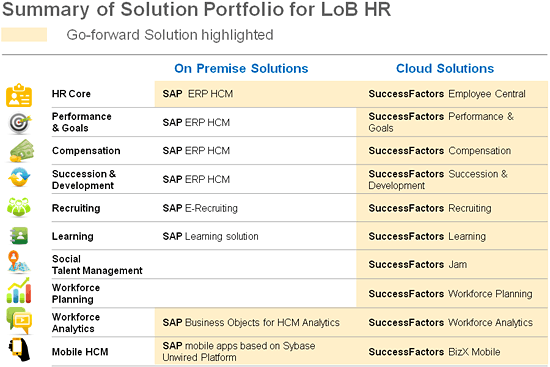Click the Performance & Goals target icon
This screenshot has width=550, height=367.
[x=20, y=123]
